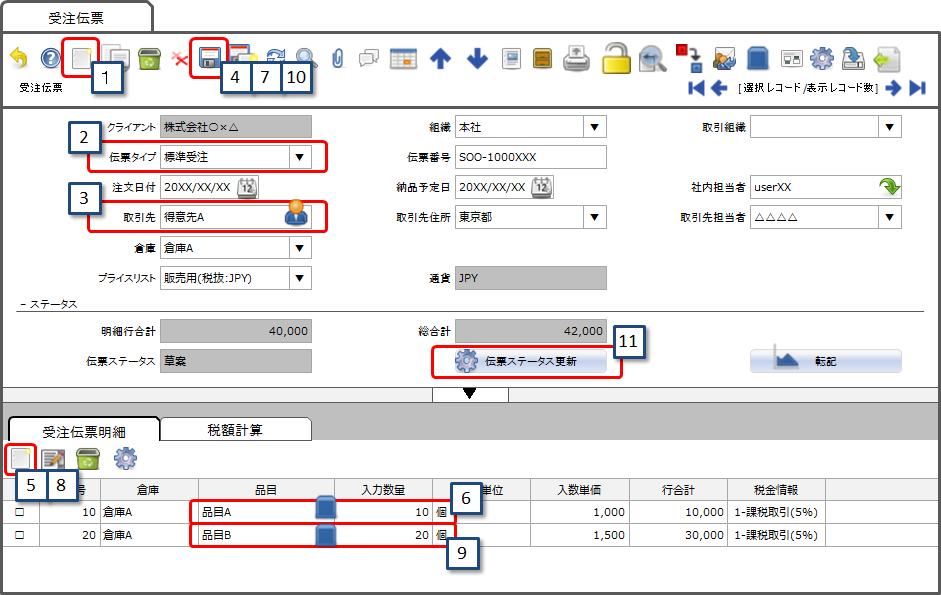Image resolution: width=941 pixels, height=595 pixels.
Task: Open the archive cabinet icon
Action: click(543, 59)
